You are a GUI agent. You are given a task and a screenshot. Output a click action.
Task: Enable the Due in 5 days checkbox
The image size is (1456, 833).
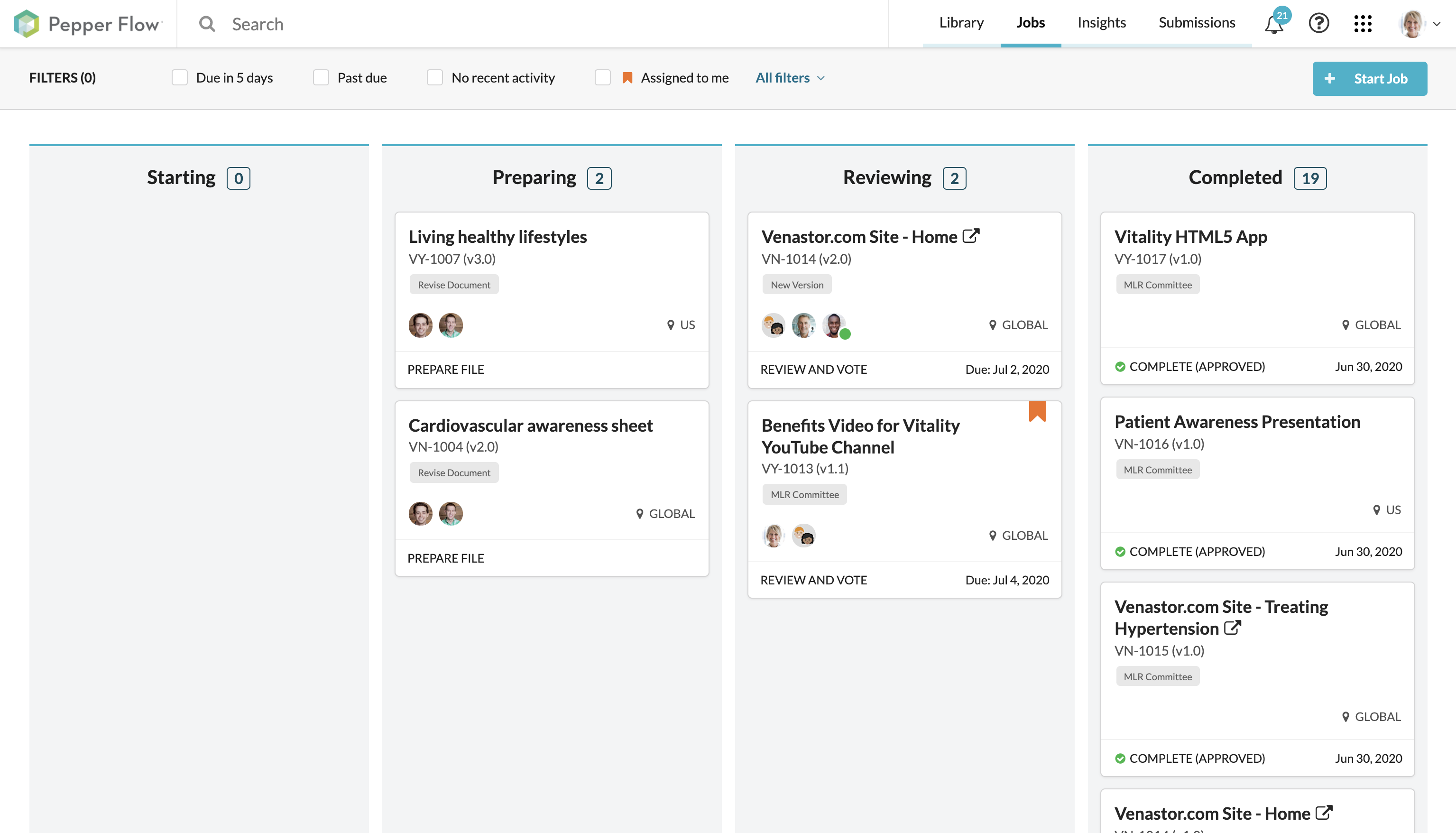pos(180,78)
